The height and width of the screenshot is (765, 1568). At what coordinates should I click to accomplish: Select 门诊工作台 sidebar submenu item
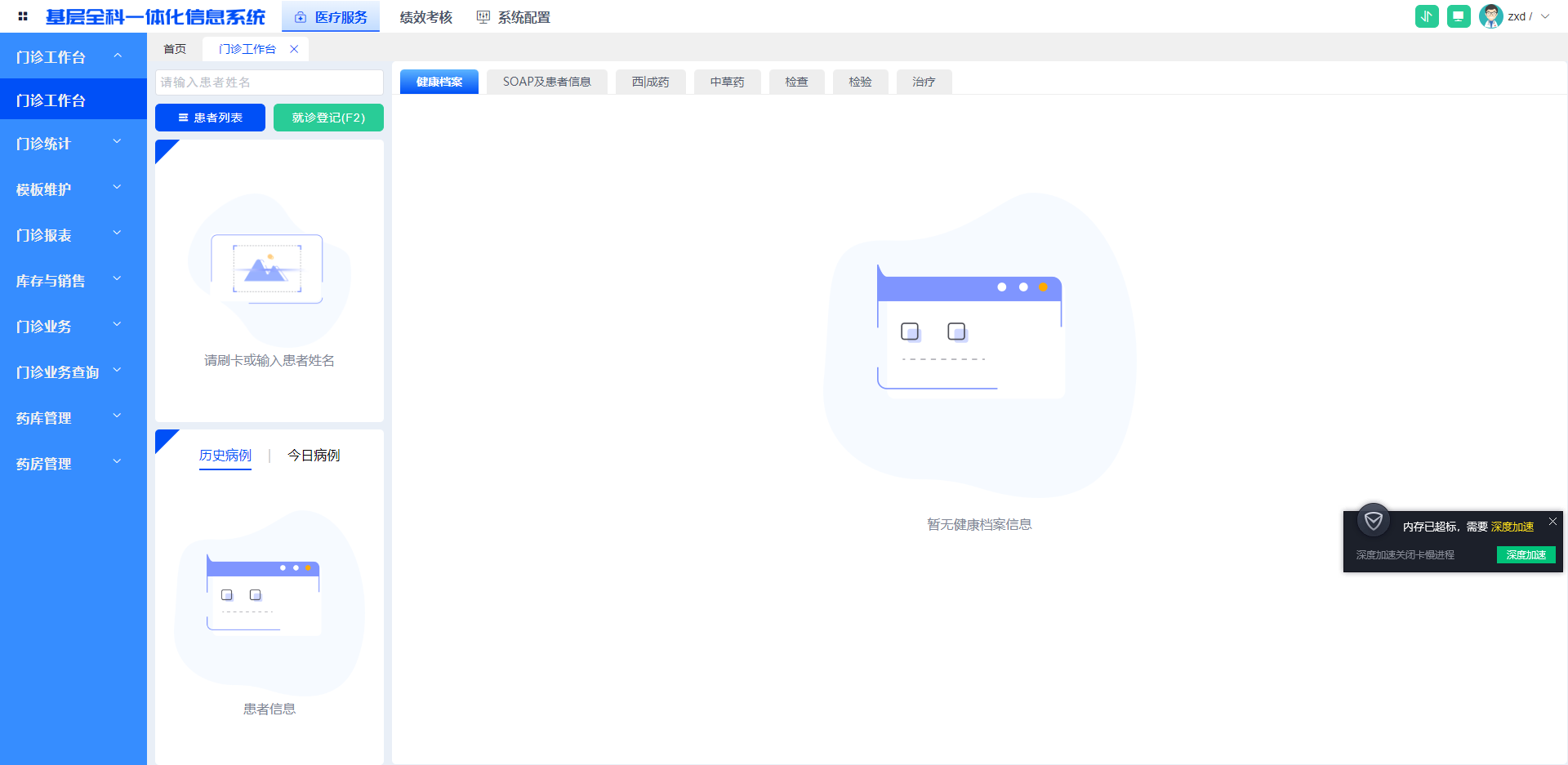click(x=73, y=100)
